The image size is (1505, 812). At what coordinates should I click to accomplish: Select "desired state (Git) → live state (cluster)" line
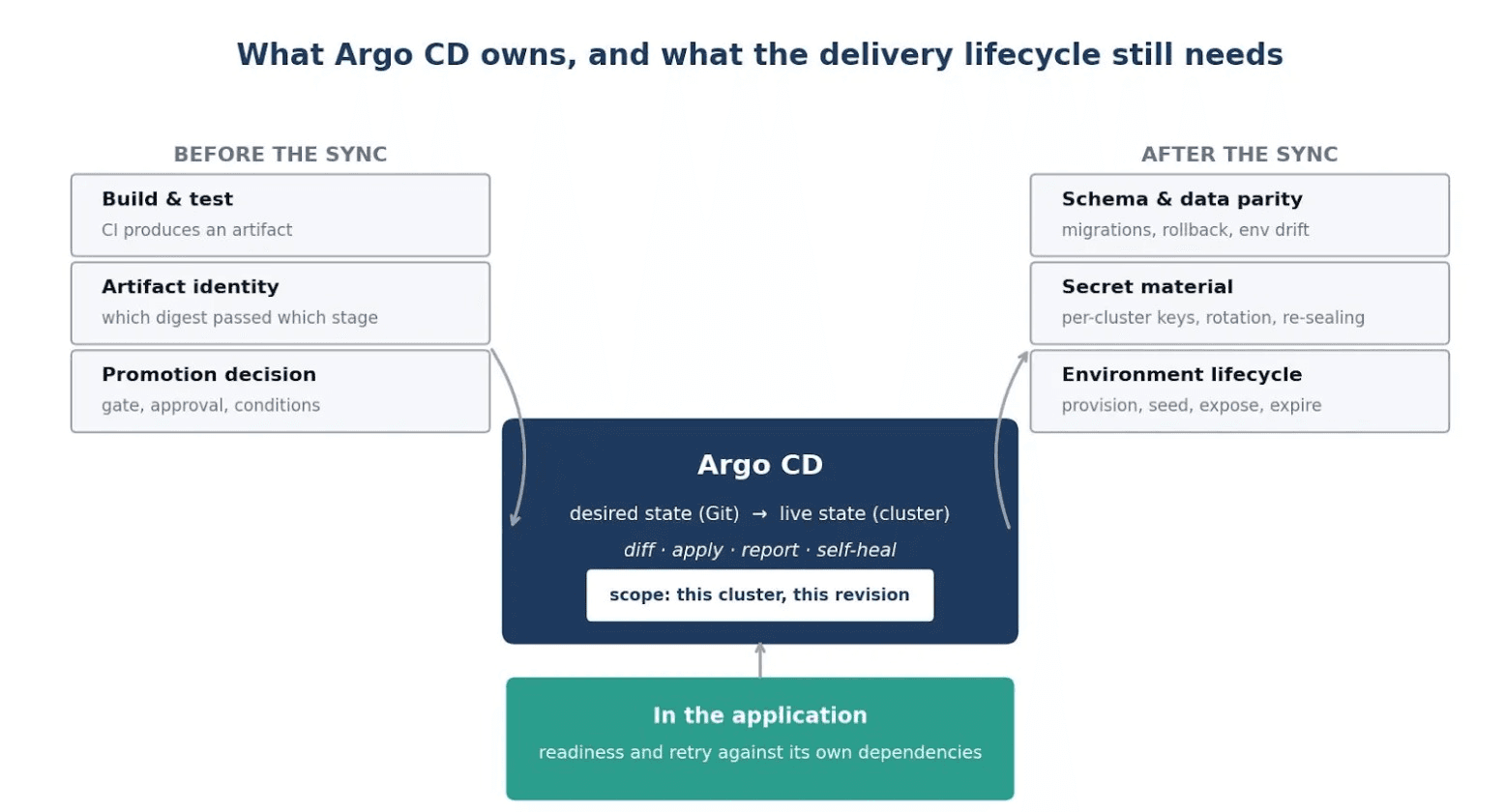(x=759, y=514)
